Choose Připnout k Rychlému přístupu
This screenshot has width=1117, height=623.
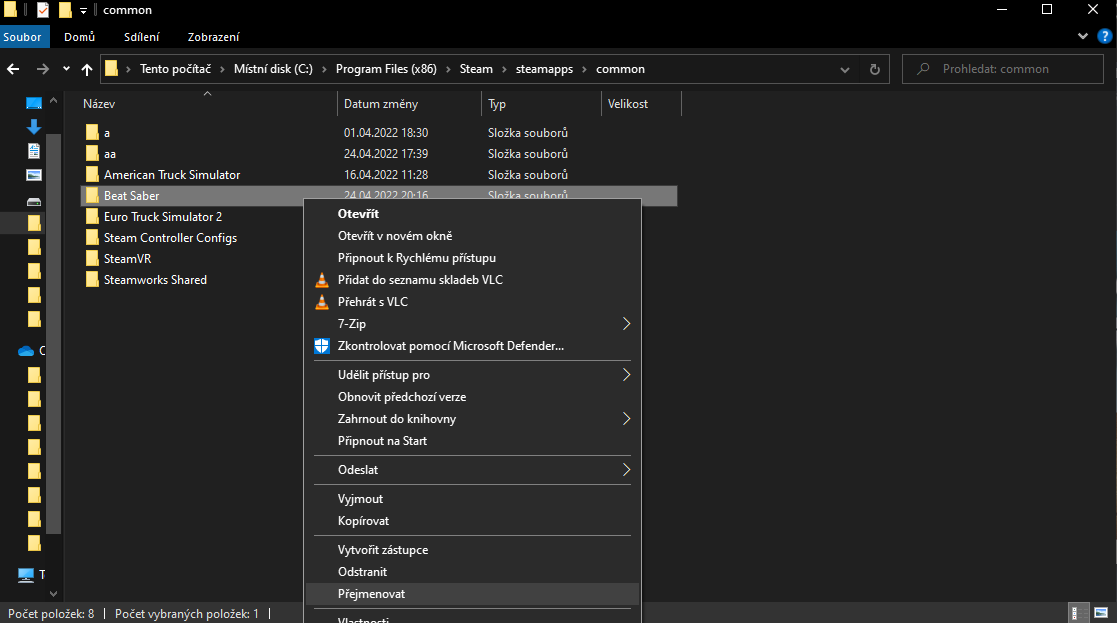(x=472, y=258)
